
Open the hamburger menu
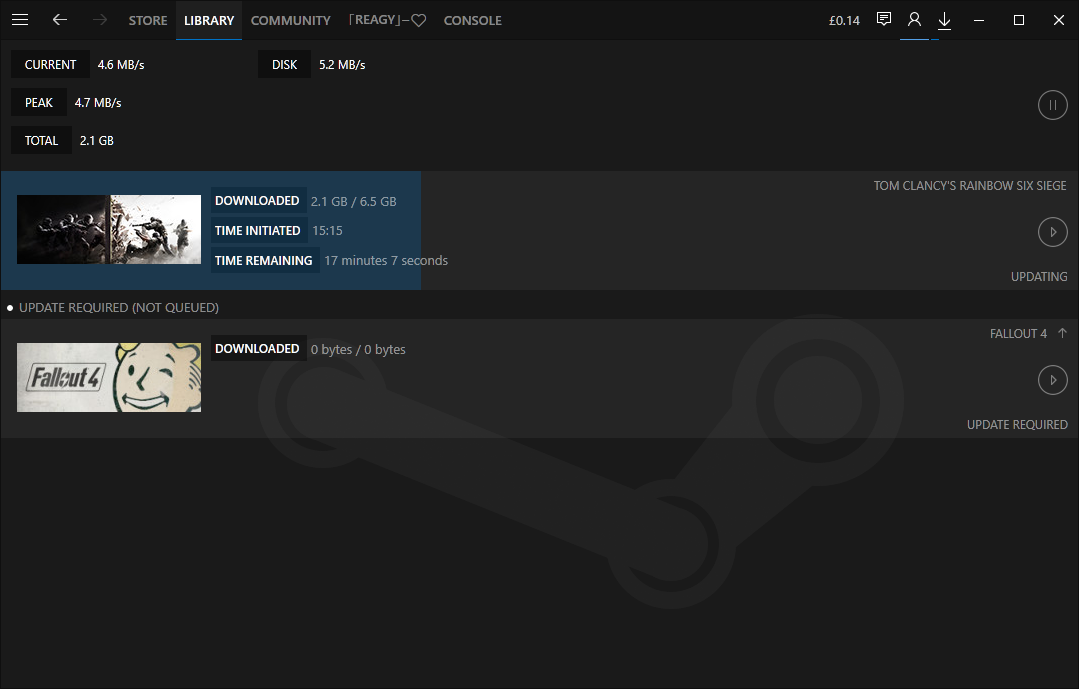point(20,20)
